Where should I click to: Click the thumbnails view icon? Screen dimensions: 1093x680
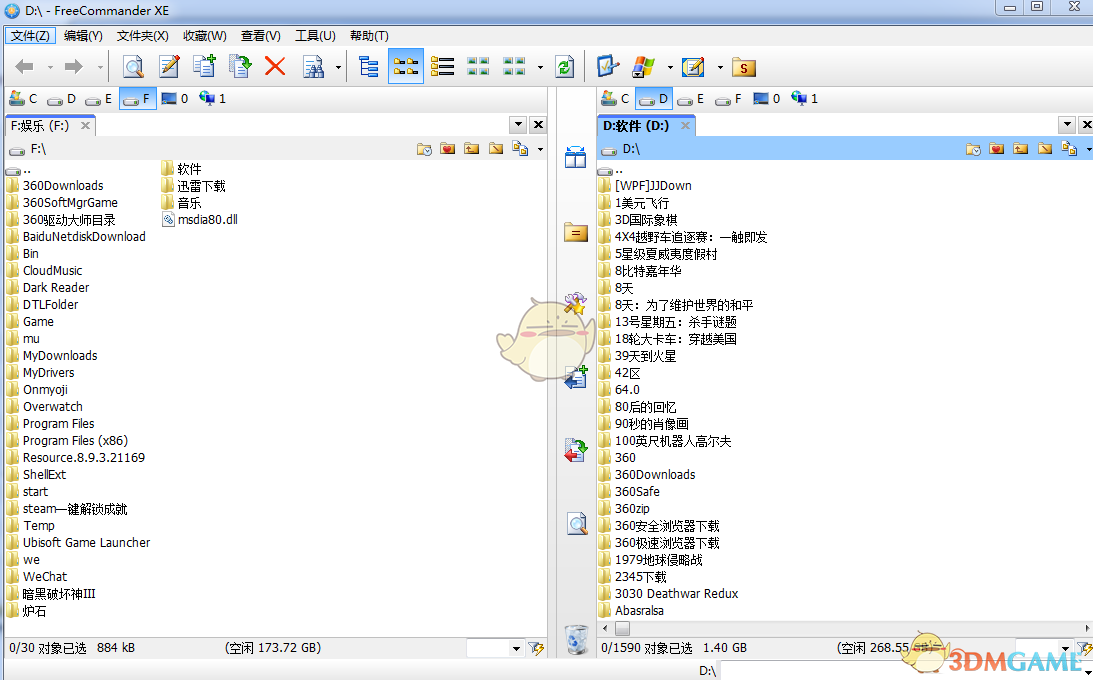pos(478,66)
